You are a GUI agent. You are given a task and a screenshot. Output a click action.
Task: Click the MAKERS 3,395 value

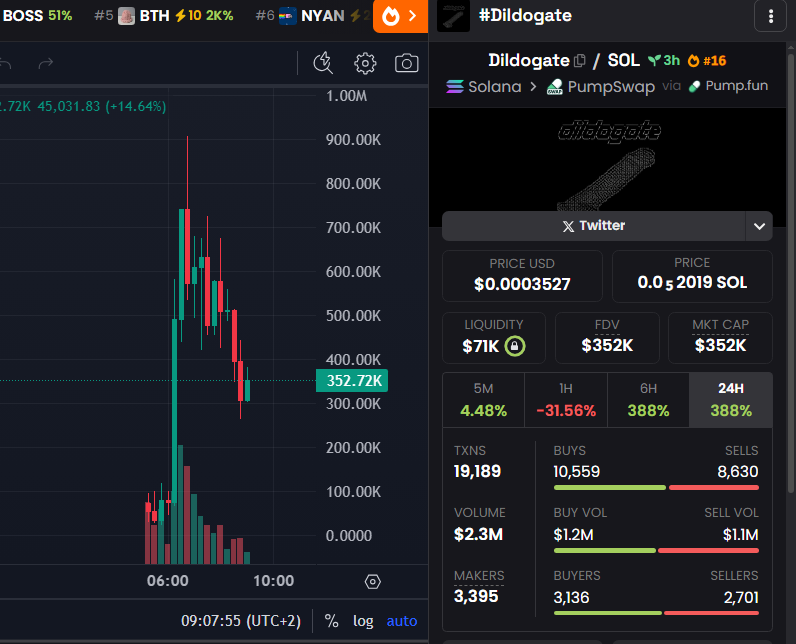(476, 596)
